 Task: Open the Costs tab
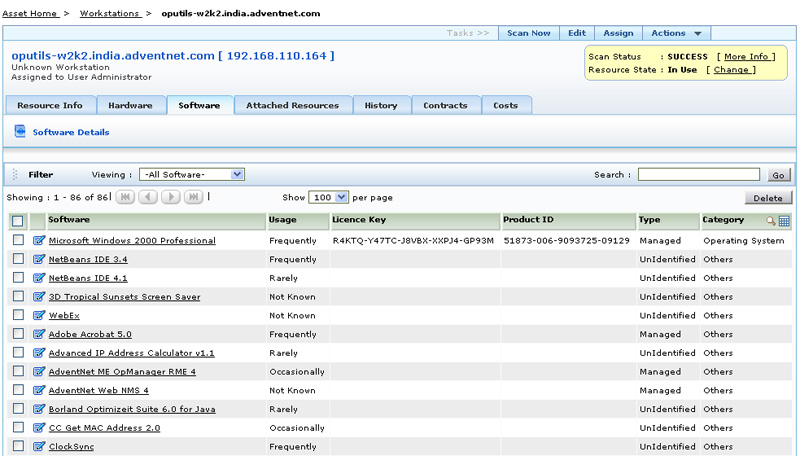(506, 105)
